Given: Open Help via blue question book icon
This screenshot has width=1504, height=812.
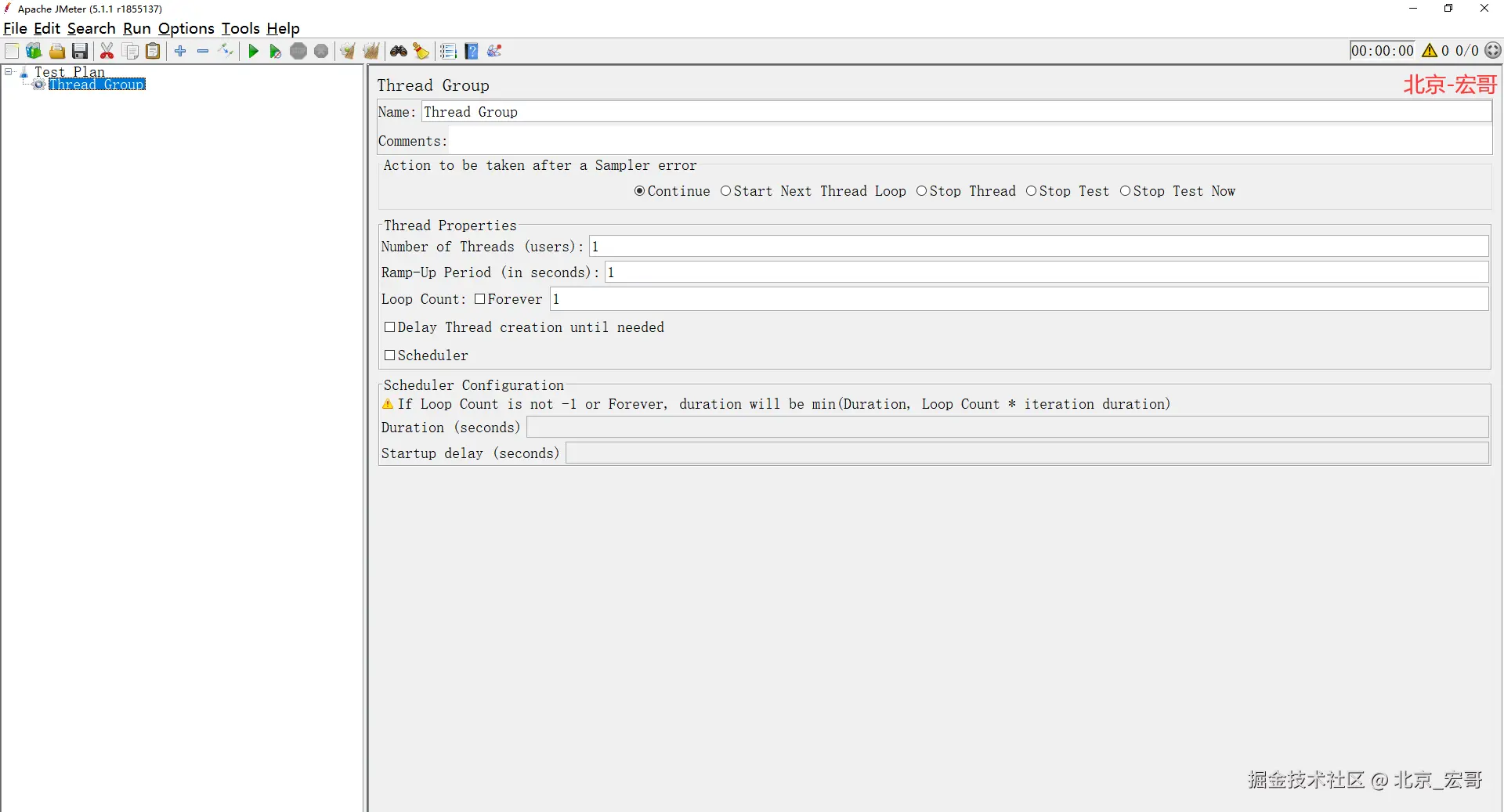Looking at the screenshot, I should (472, 51).
